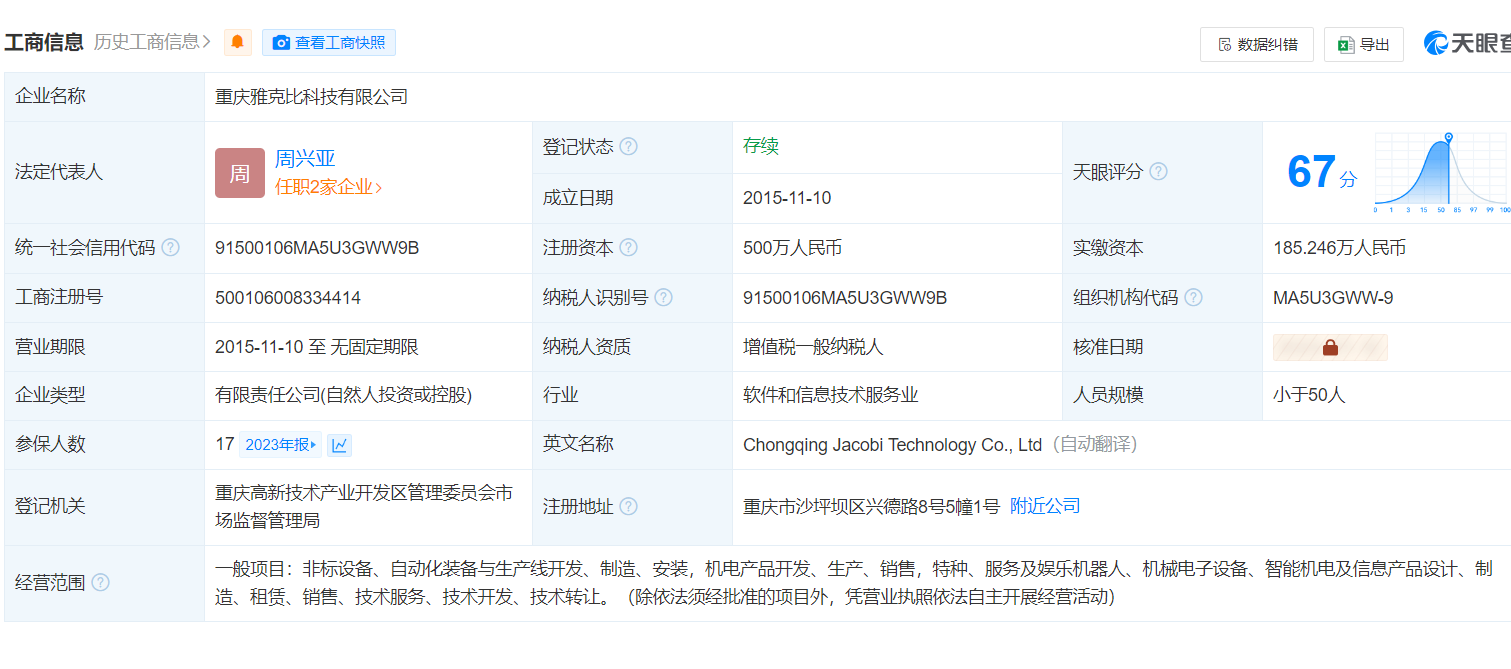Open 查看工商快照 snapshot button
This screenshot has width=1511, height=669.
point(329,42)
